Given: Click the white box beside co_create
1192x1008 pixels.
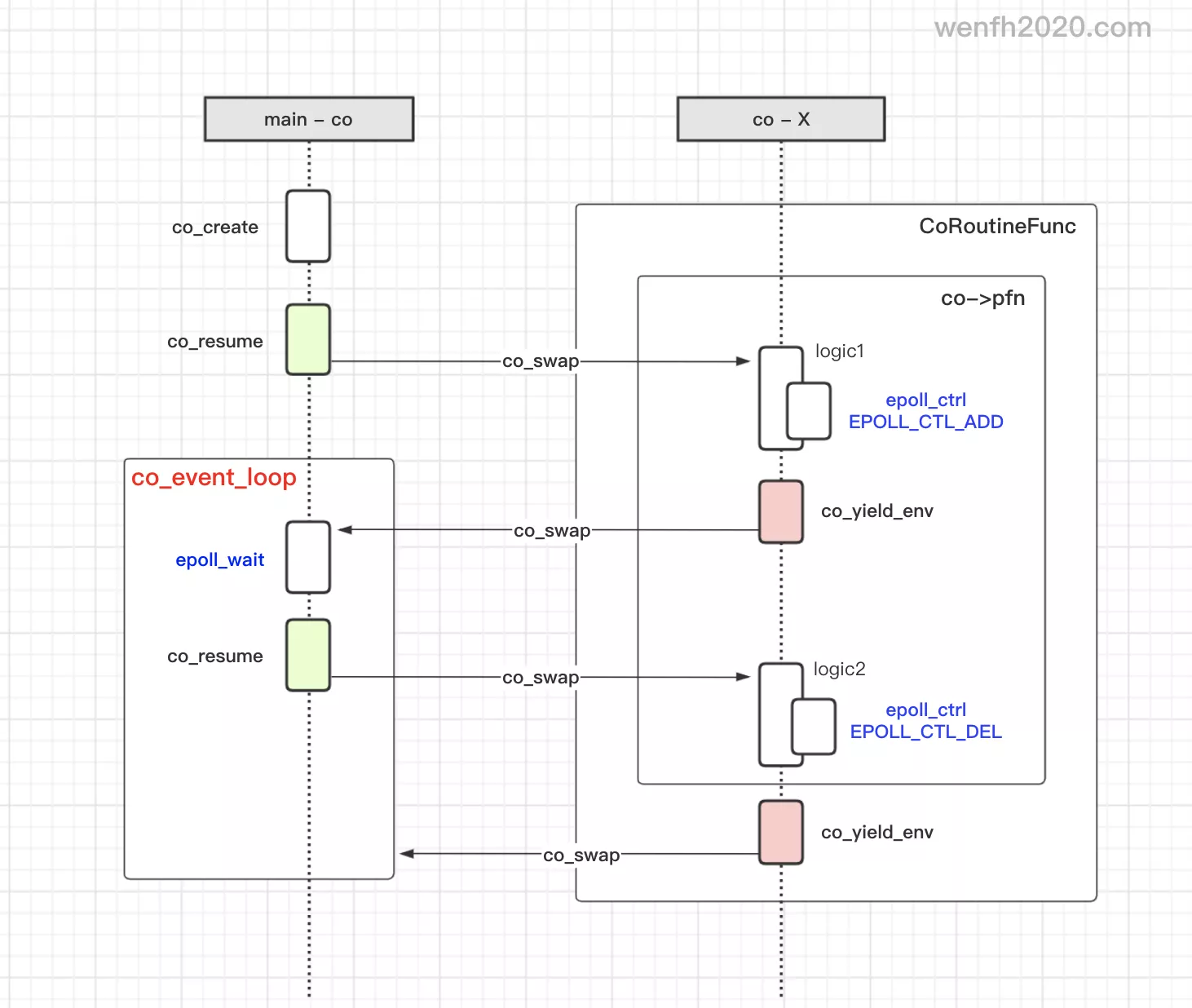Looking at the screenshot, I should pos(308,226).
